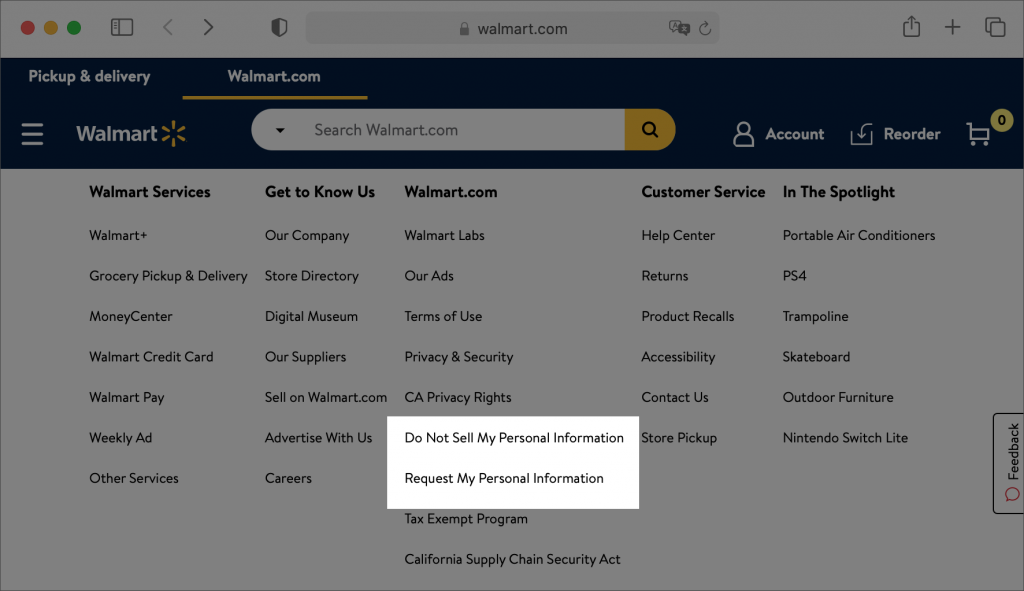The width and height of the screenshot is (1024, 591).
Task: Open the hamburger menu icon
Action: [32, 134]
